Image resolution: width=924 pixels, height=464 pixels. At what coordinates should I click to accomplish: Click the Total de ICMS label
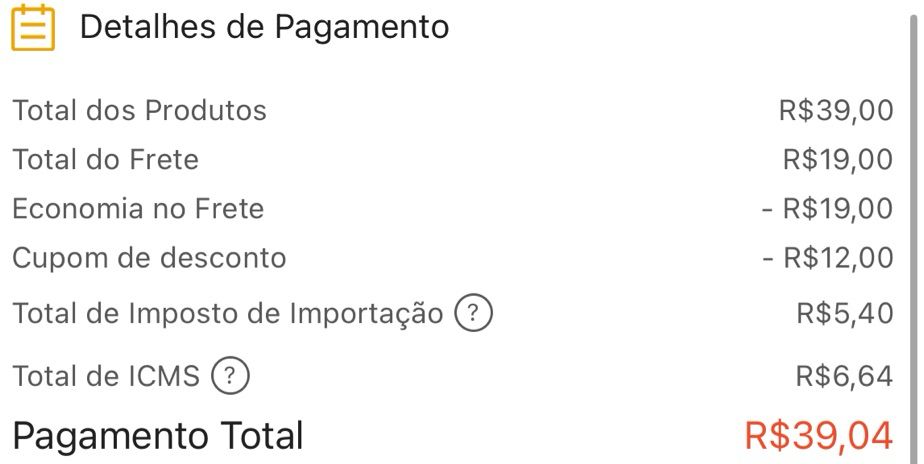point(106,377)
